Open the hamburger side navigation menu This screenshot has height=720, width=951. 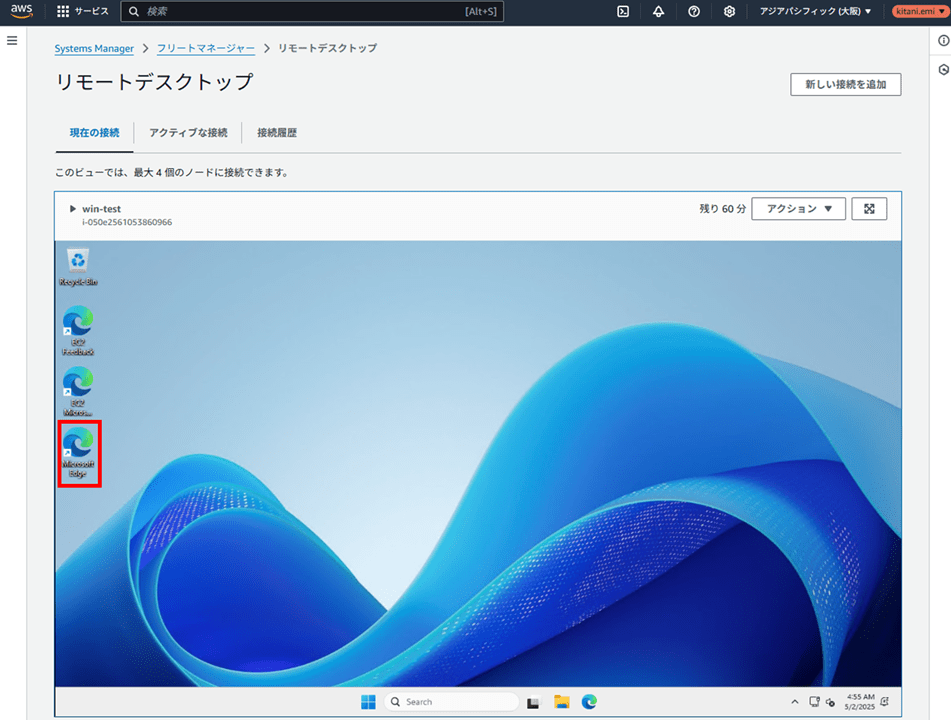(12, 41)
